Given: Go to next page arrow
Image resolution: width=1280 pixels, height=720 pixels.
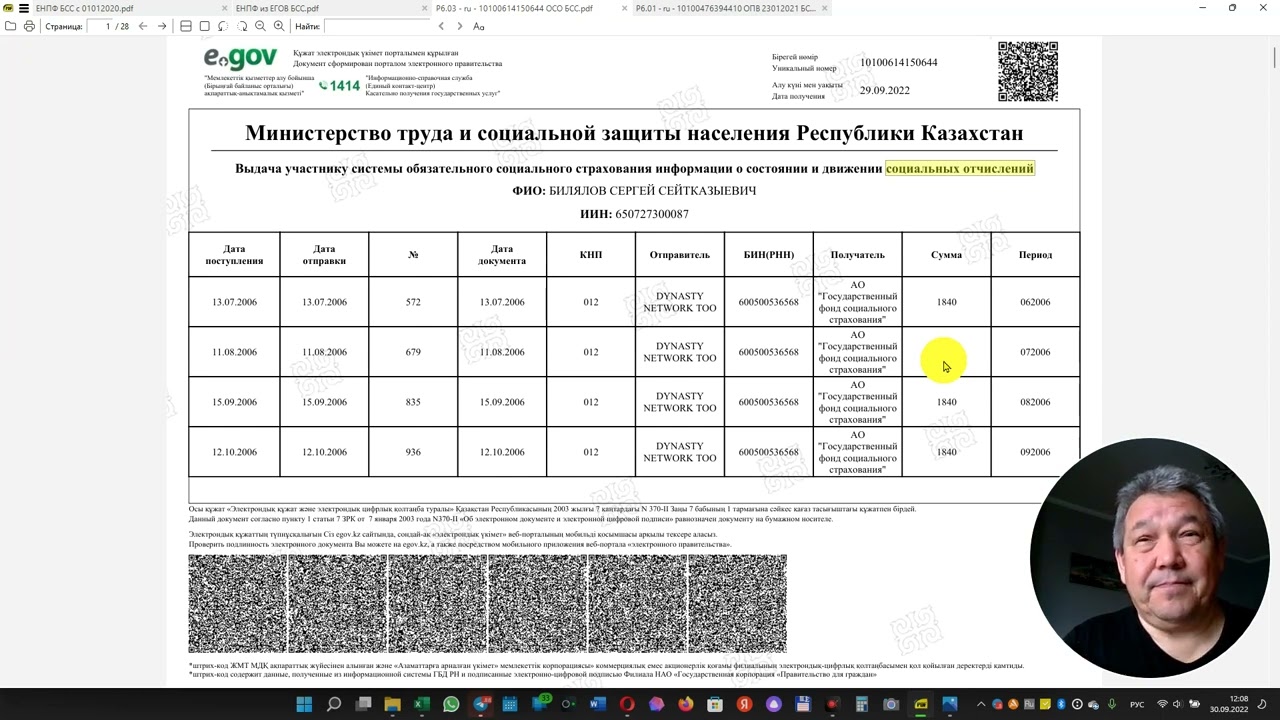Looking at the screenshot, I should pyautogui.click(x=162, y=26).
